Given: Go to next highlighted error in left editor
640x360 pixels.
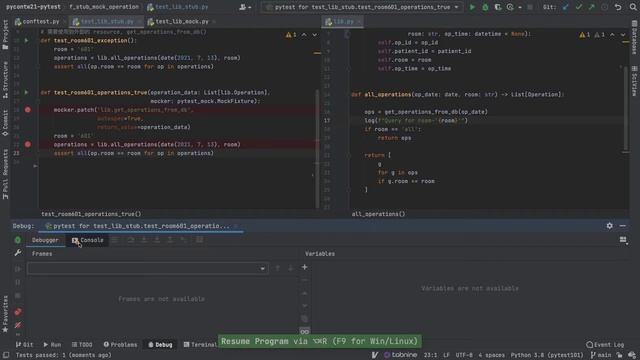Looking at the screenshot, I should click(x=315, y=35).
